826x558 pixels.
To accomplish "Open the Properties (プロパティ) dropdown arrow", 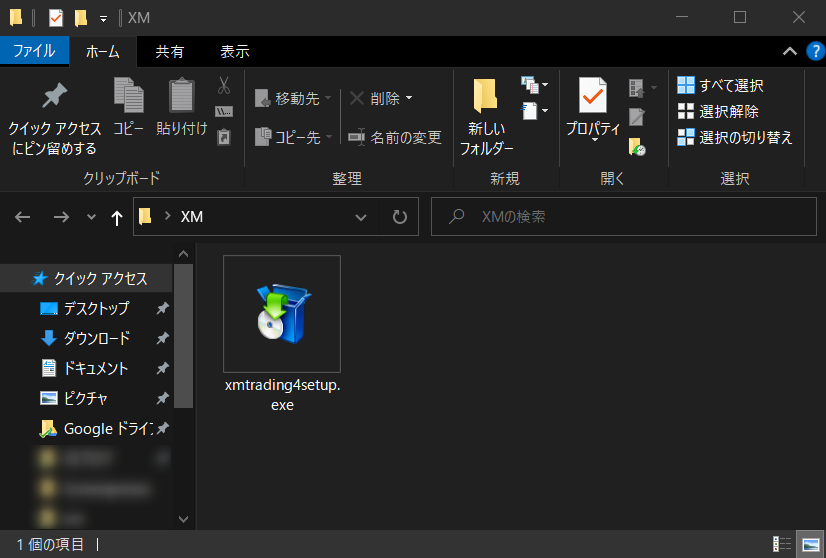I will coord(595,140).
